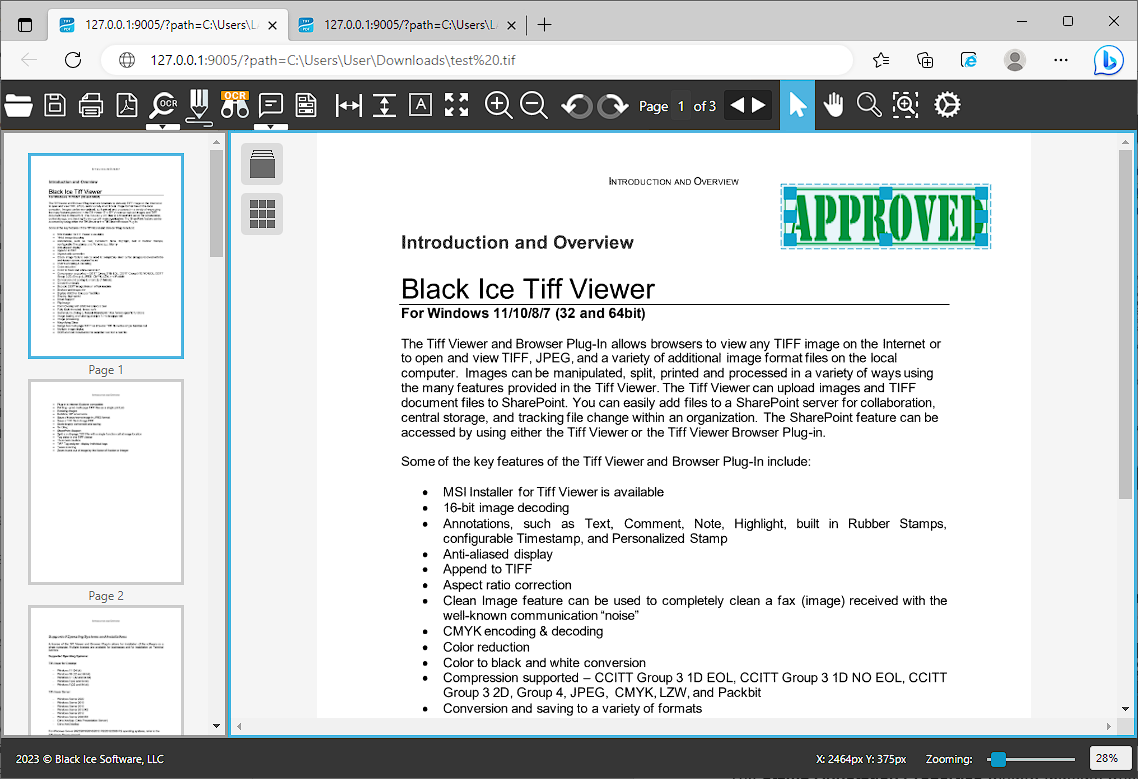Select the third page thumbnail
1138x779 pixels.
coord(106,670)
